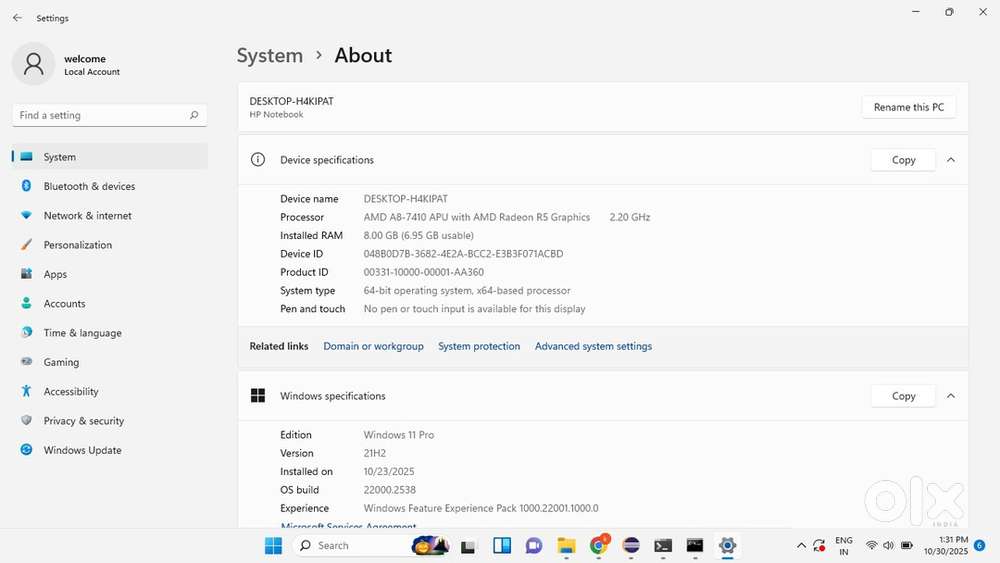This screenshot has height=563, width=1000.
Task: Collapse the Windows specifications section
Action: [951, 395]
